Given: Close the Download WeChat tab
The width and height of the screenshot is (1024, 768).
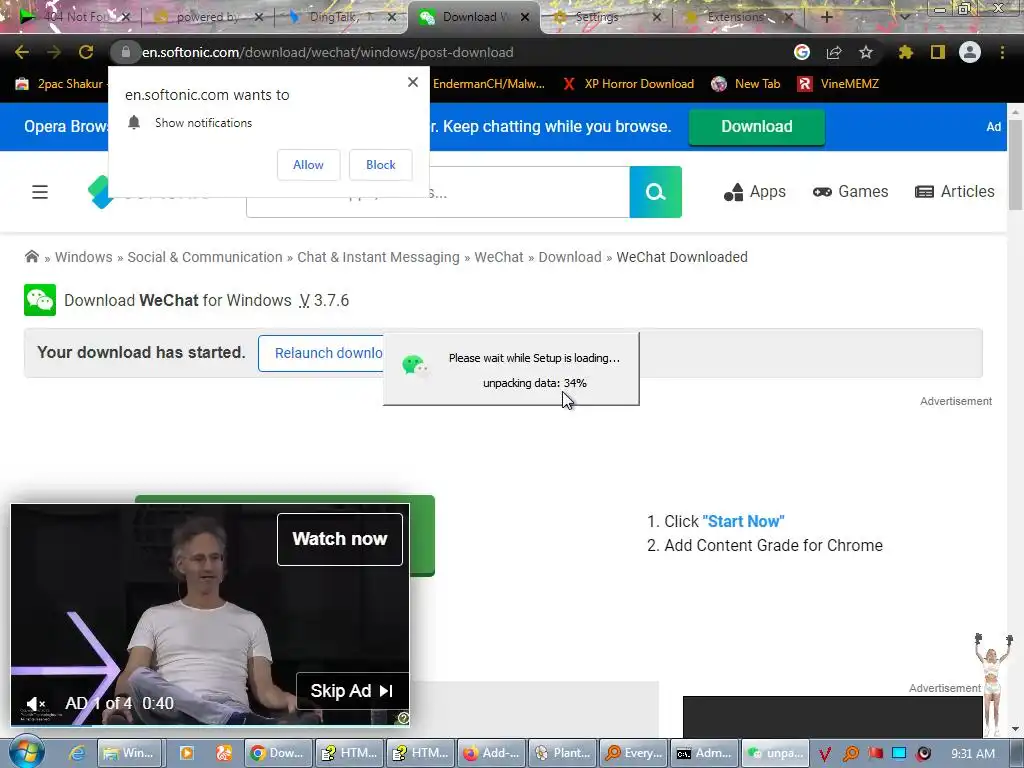Looking at the screenshot, I should pyautogui.click(x=525, y=17).
